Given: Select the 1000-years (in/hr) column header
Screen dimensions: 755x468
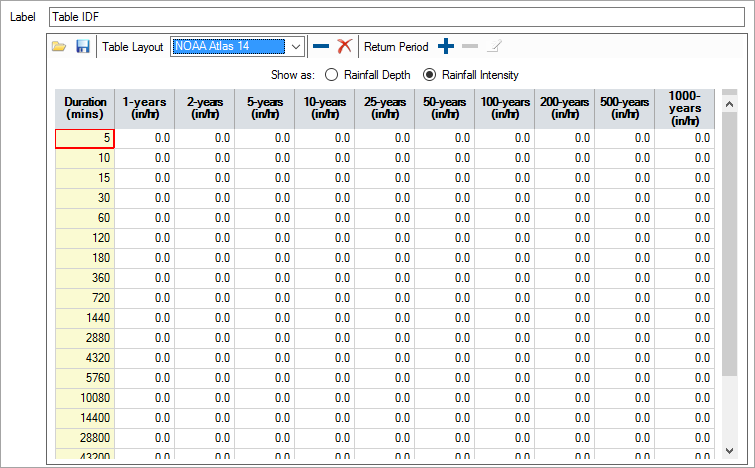Looking at the screenshot, I should tap(685, 109).
